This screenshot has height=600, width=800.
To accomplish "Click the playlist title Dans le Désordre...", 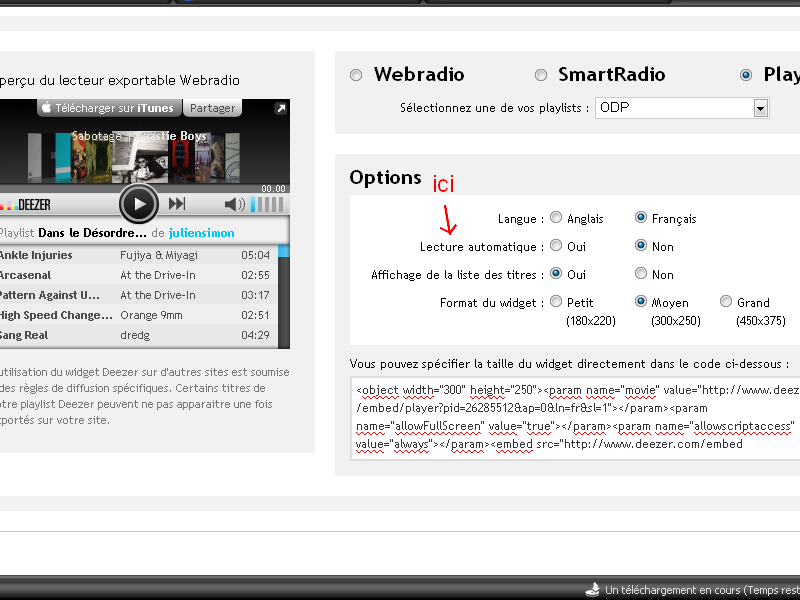I will tap(92, 233).
